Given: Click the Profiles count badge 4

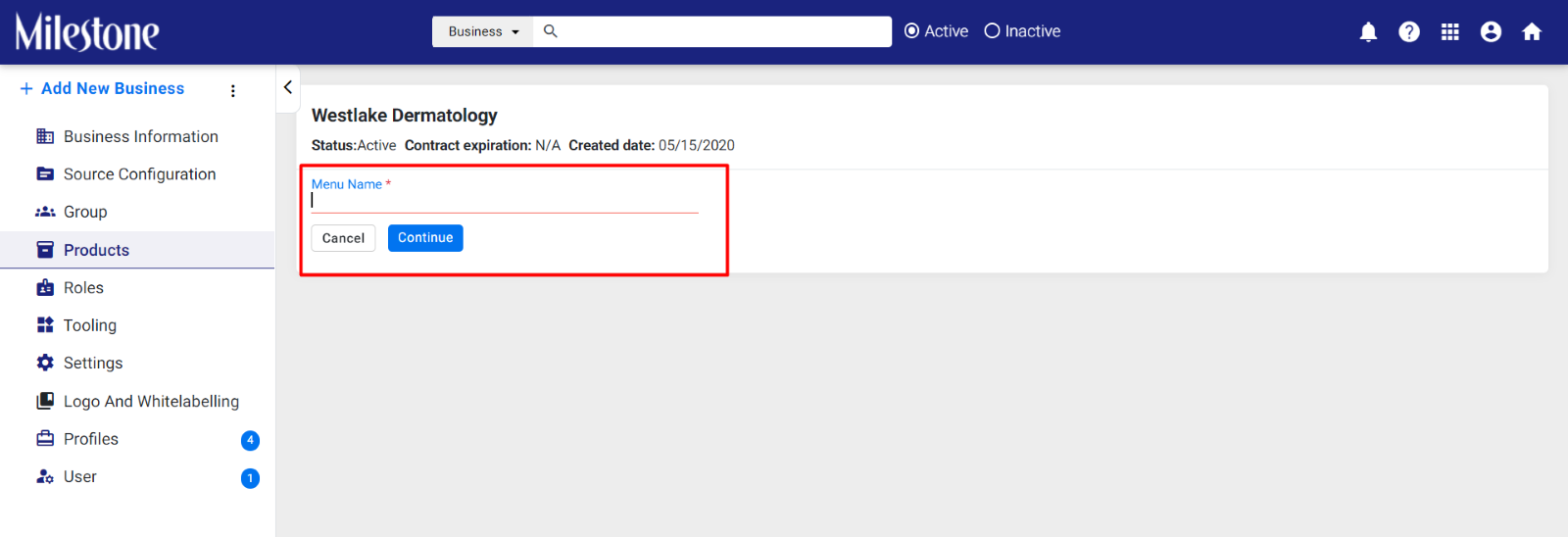Looking at the screenshot, I should pyautogui.click(x=250, y=440).
